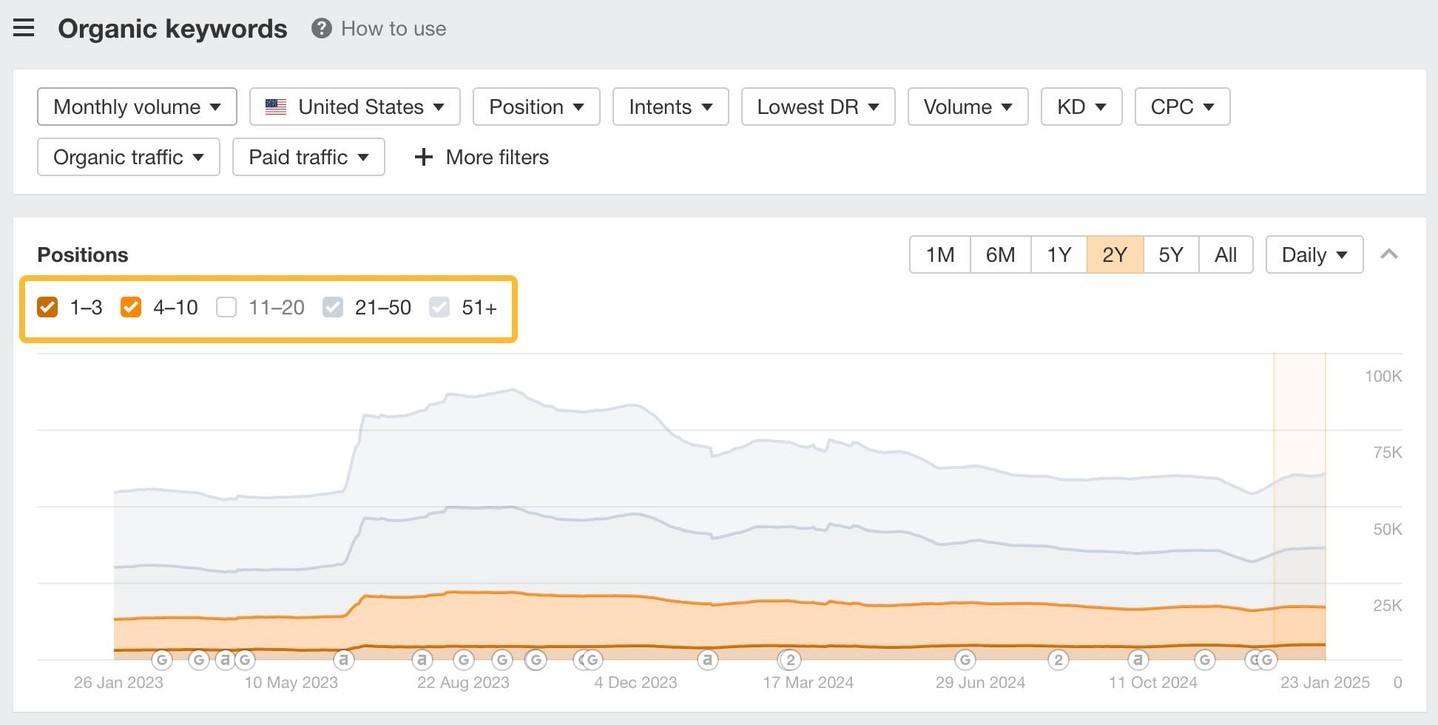The image size is (1438, 725).
Task: Open the hamburger menu icon
Action: (24, 28)
